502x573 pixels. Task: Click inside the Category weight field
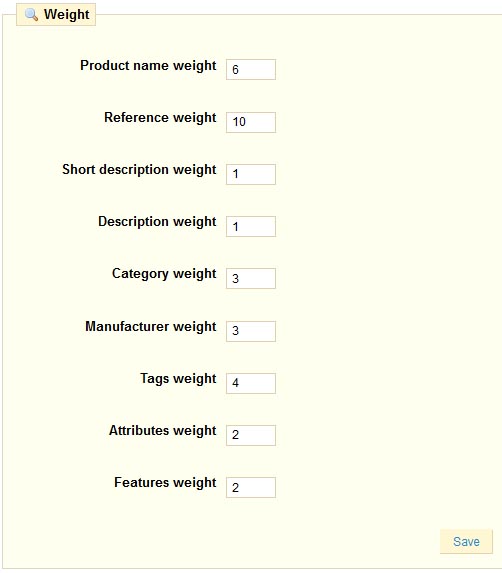click(251, 278)
